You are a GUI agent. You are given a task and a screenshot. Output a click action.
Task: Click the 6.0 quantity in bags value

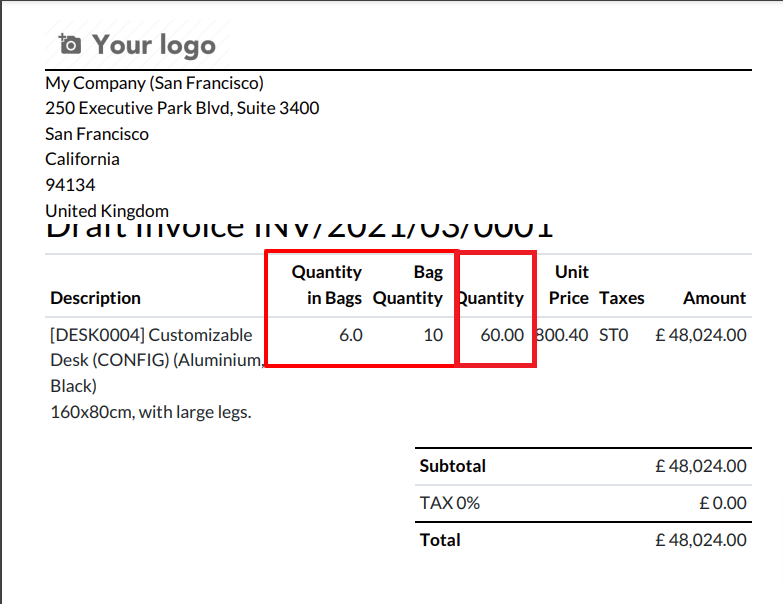click(351, 335)
